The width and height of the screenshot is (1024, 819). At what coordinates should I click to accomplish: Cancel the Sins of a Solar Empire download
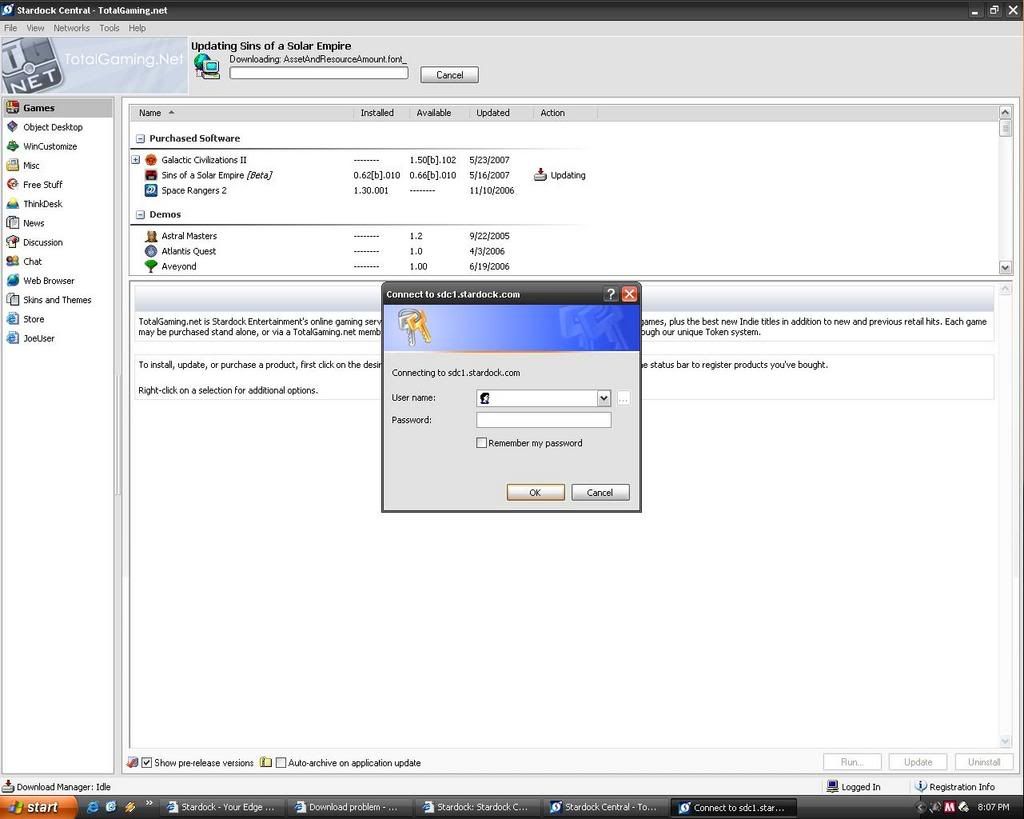click(x=449, y=74)
